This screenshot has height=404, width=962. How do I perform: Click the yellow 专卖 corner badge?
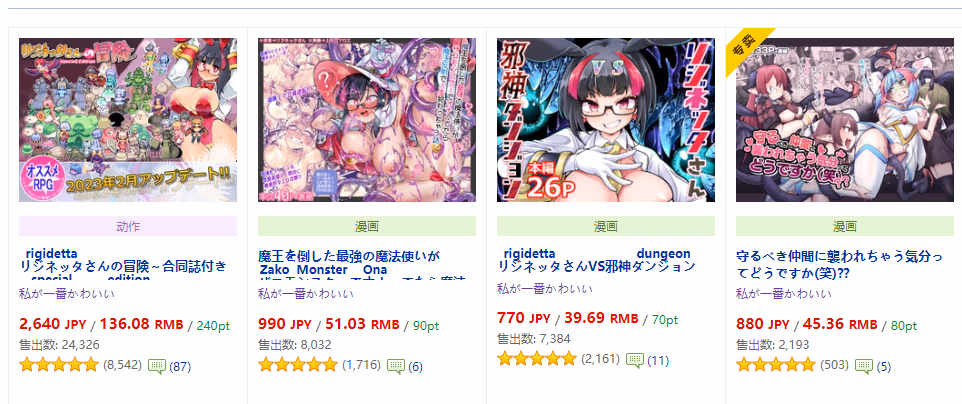(x=747, y=49)
